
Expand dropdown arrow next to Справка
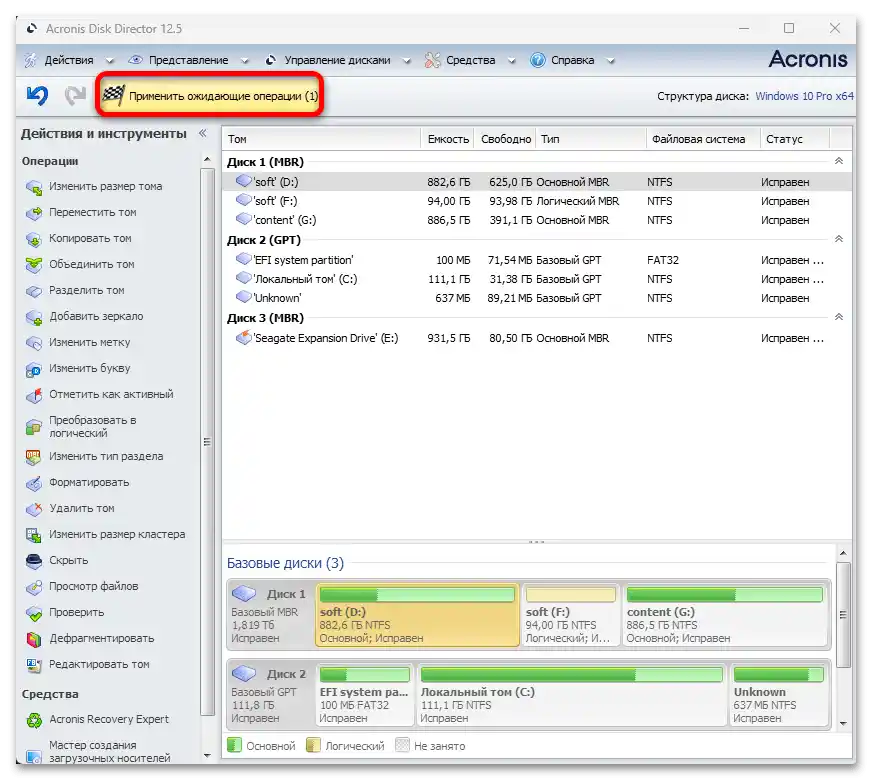(x=611, y=61)
